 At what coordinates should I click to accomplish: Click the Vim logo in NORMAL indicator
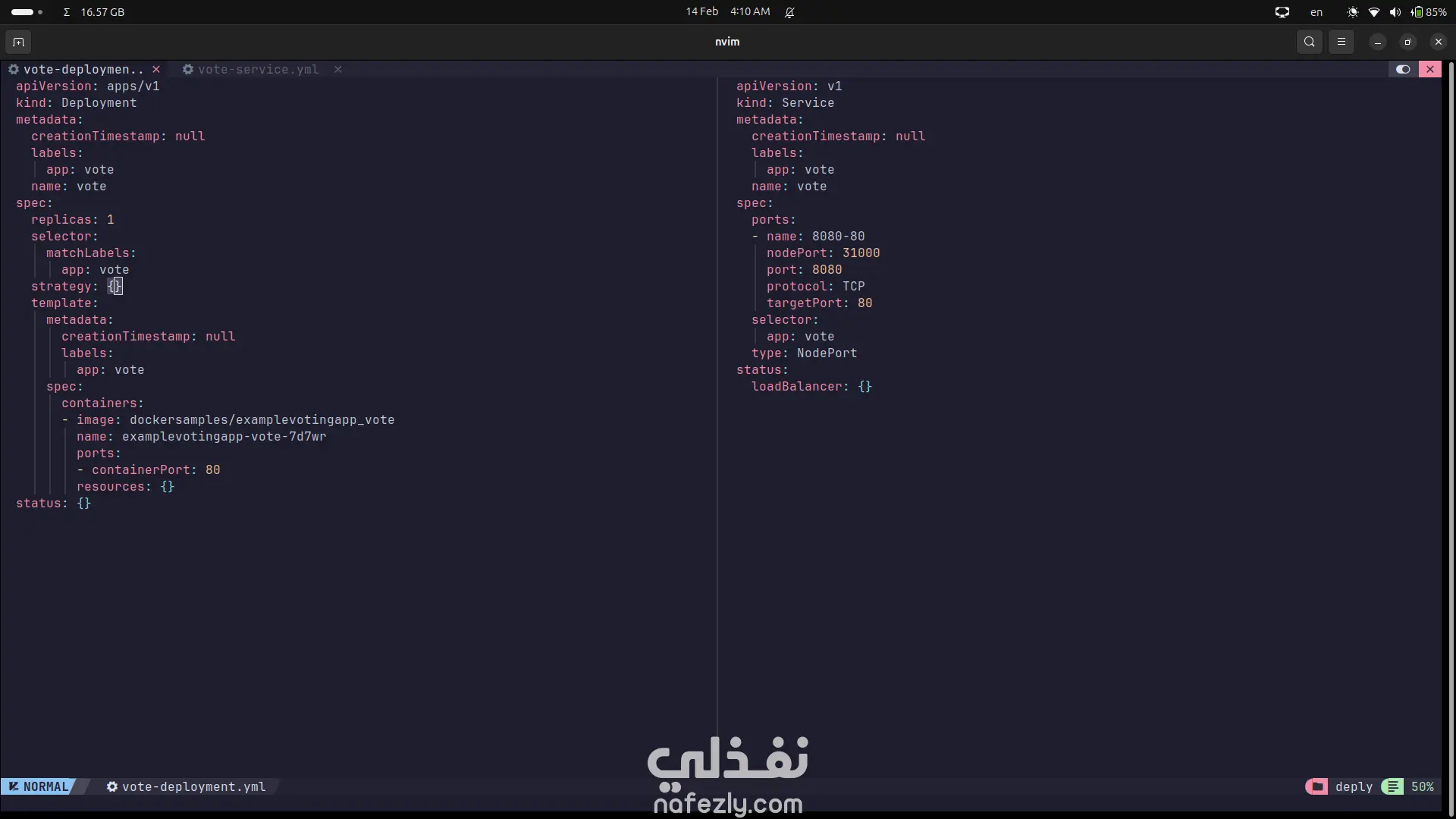click(x=14, y=786)
